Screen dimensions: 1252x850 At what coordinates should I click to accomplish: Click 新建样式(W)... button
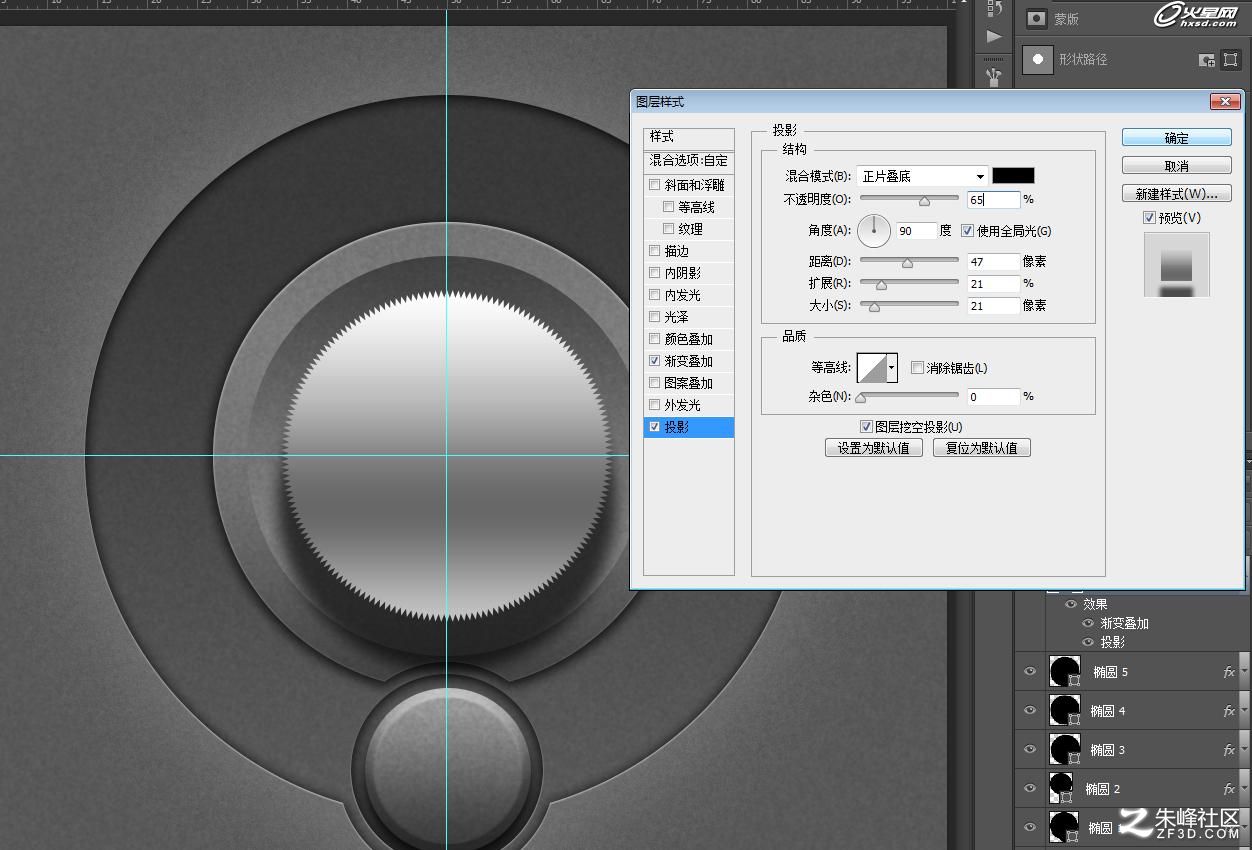point(1177,194)
